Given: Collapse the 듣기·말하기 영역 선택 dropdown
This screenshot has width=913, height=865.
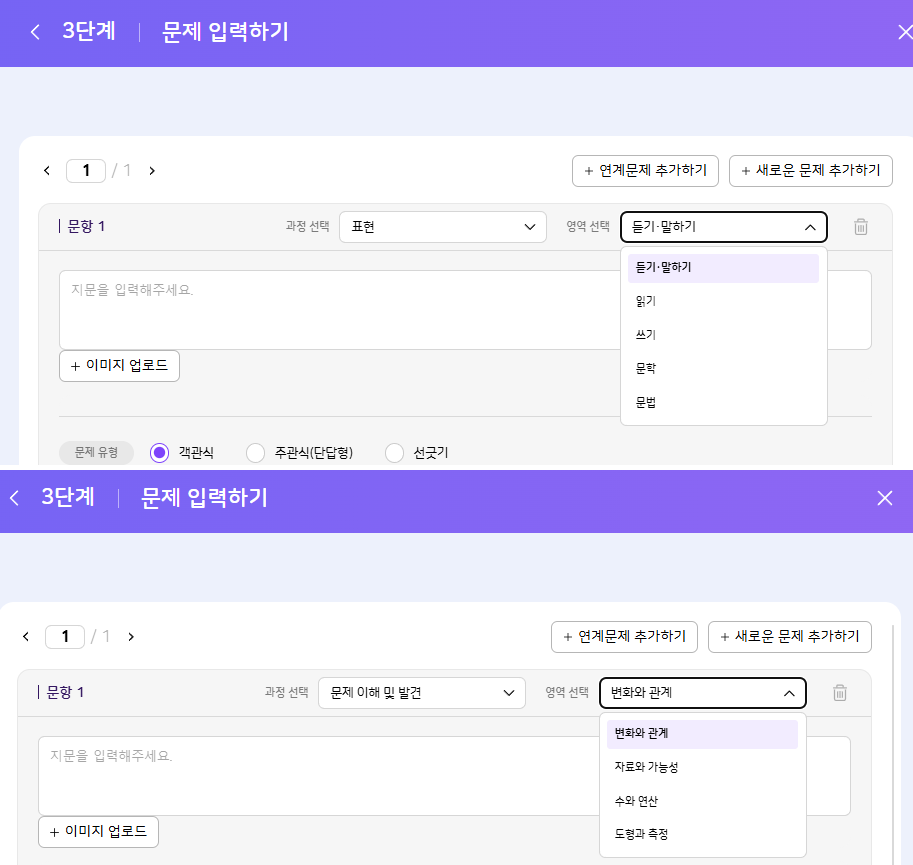Looking at the screenshot, I should coord(724,226).
